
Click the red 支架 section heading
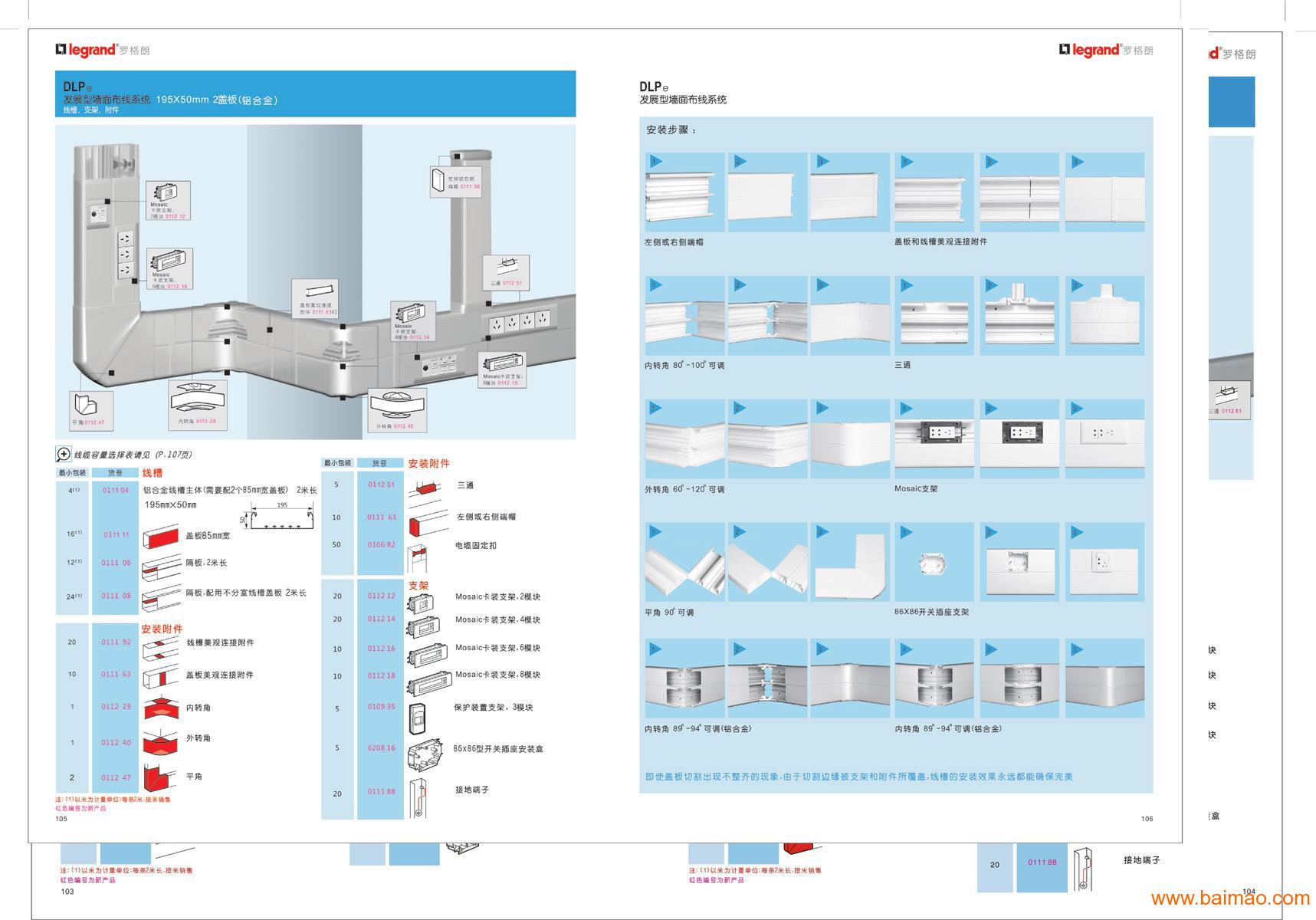[x=418, y=586]
